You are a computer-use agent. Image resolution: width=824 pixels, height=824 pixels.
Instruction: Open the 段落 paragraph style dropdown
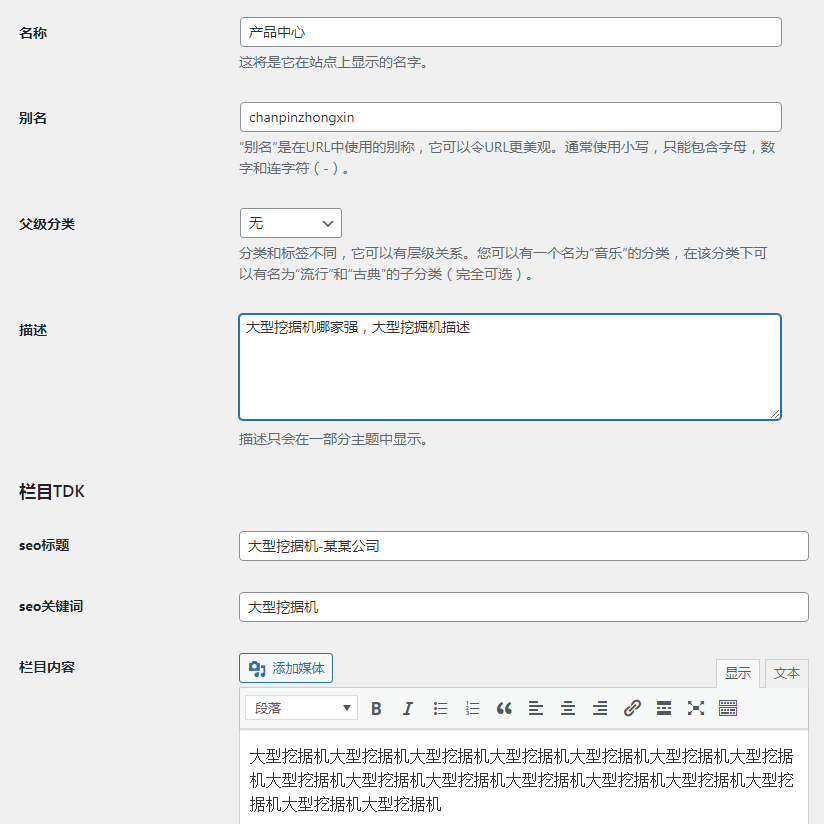click(x=300, y=708)
